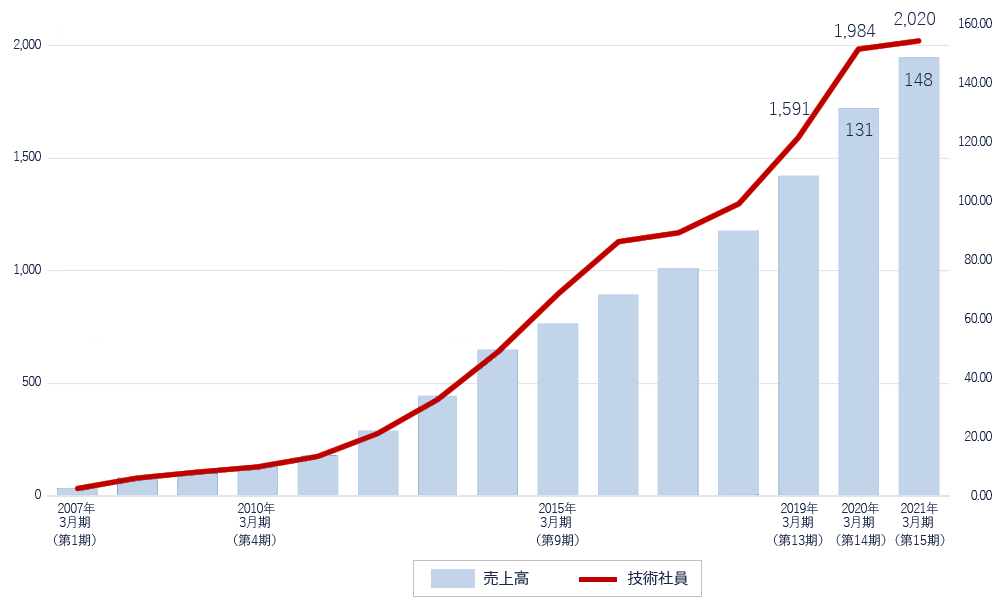Click the right axis value 60.00
The width and height of the screenshot is (1000, 600).
(x=978, y=318)
